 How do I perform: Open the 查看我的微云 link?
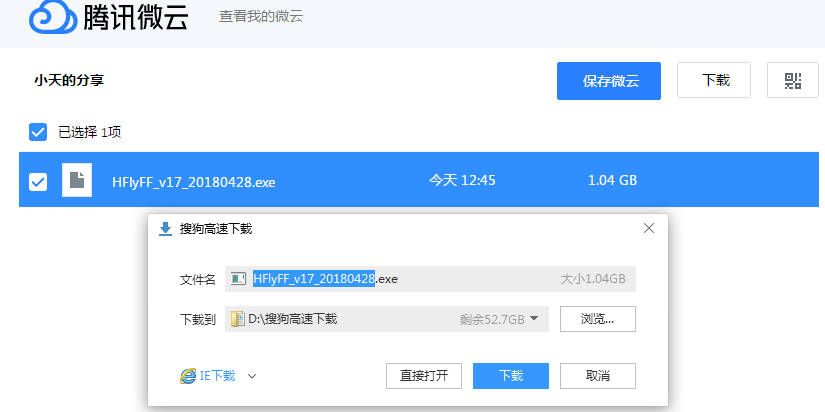pos(261,16)
